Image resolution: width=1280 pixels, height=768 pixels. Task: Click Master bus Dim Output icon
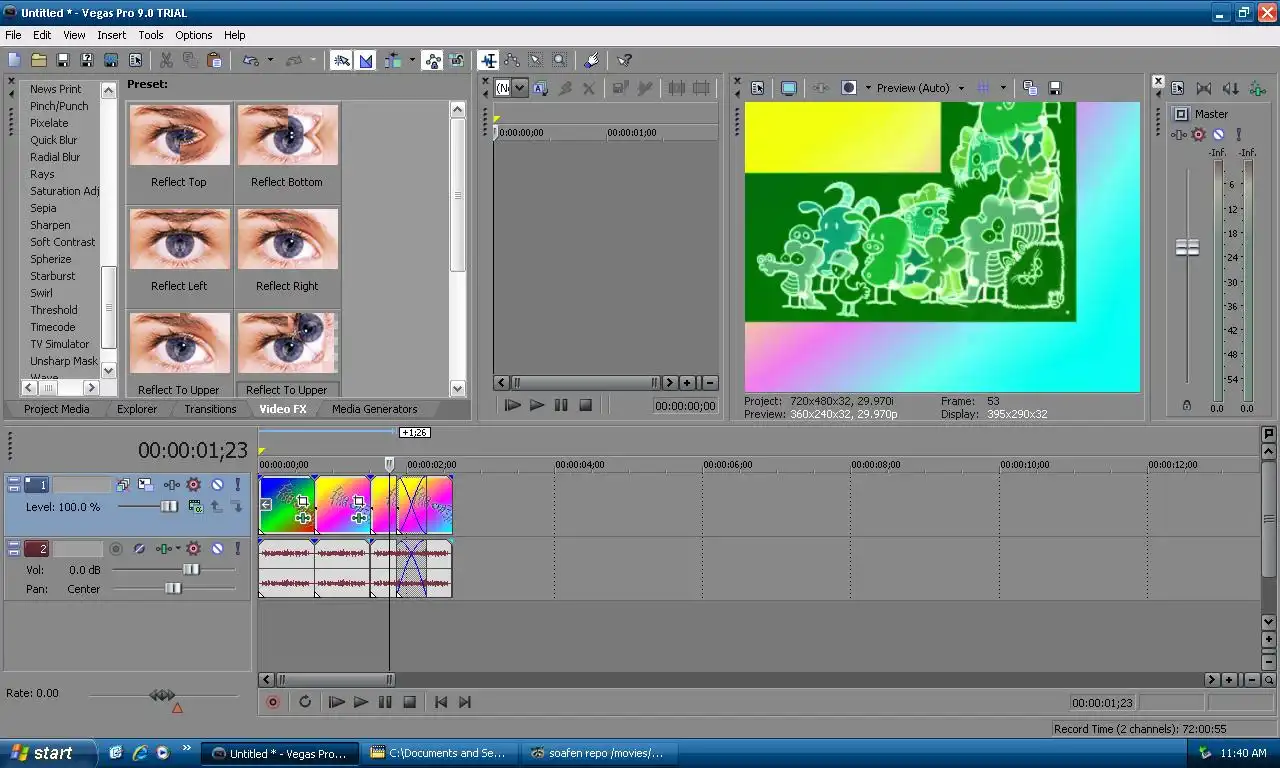click(1231, 88)
